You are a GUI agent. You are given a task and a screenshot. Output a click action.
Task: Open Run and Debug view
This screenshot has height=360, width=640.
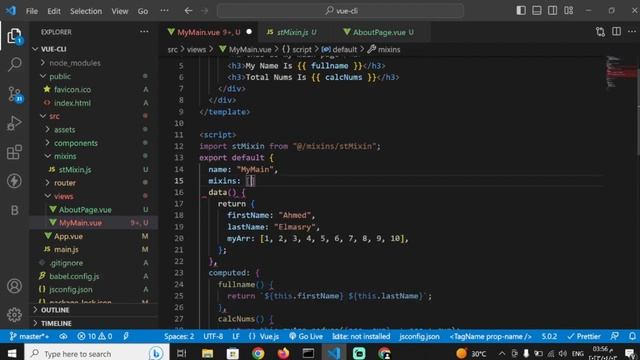14,123
